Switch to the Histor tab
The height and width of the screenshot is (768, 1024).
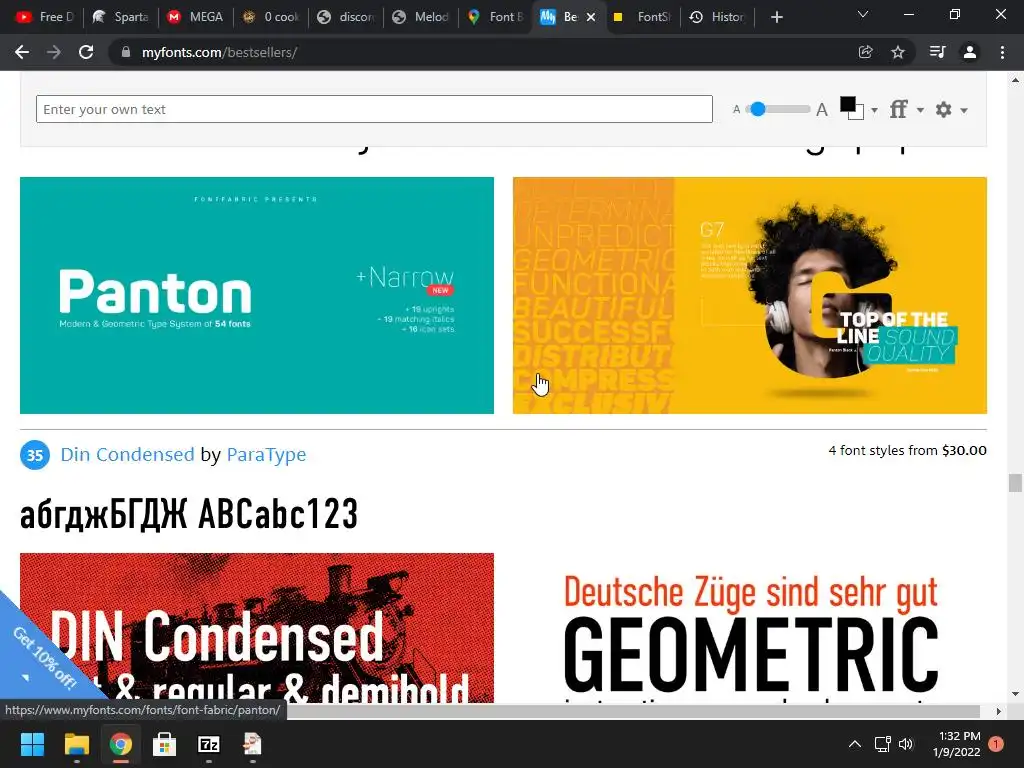[718, 17]
